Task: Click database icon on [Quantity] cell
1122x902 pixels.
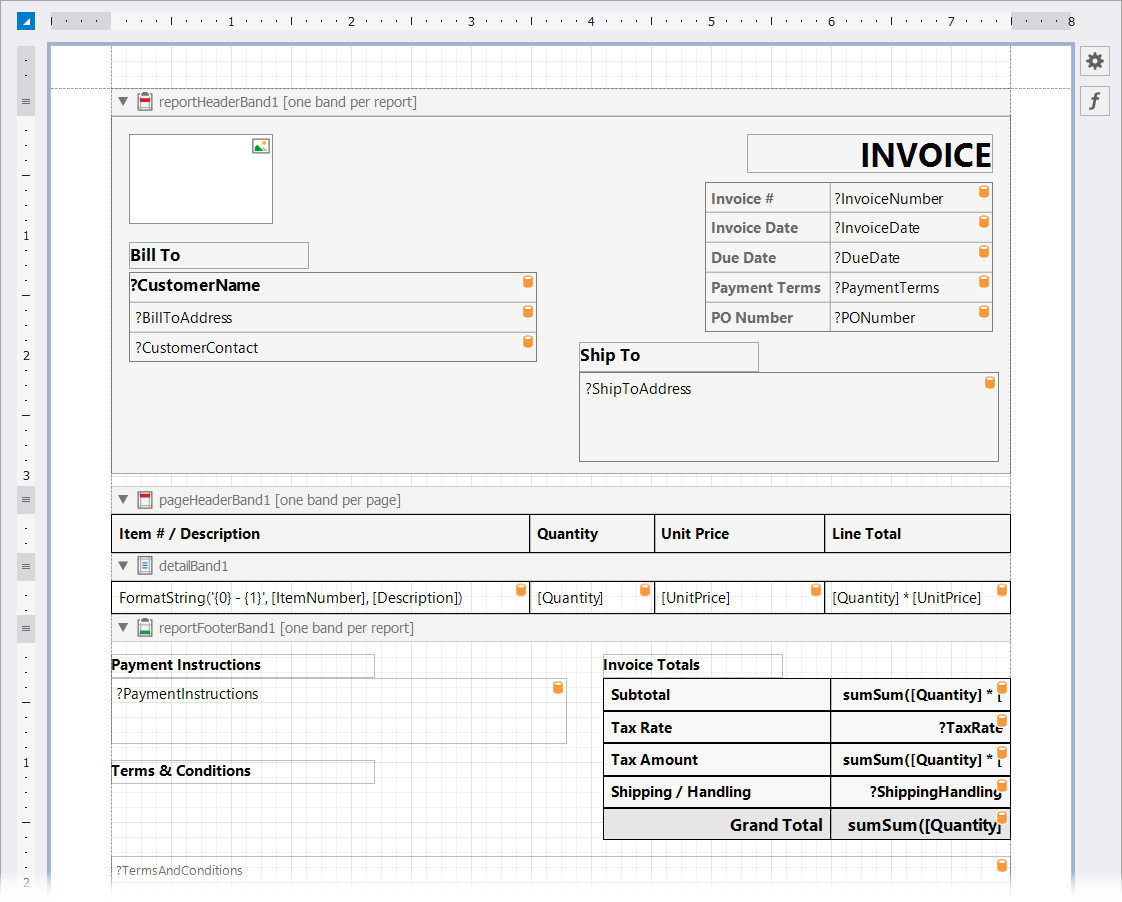Action: (645, 590)
